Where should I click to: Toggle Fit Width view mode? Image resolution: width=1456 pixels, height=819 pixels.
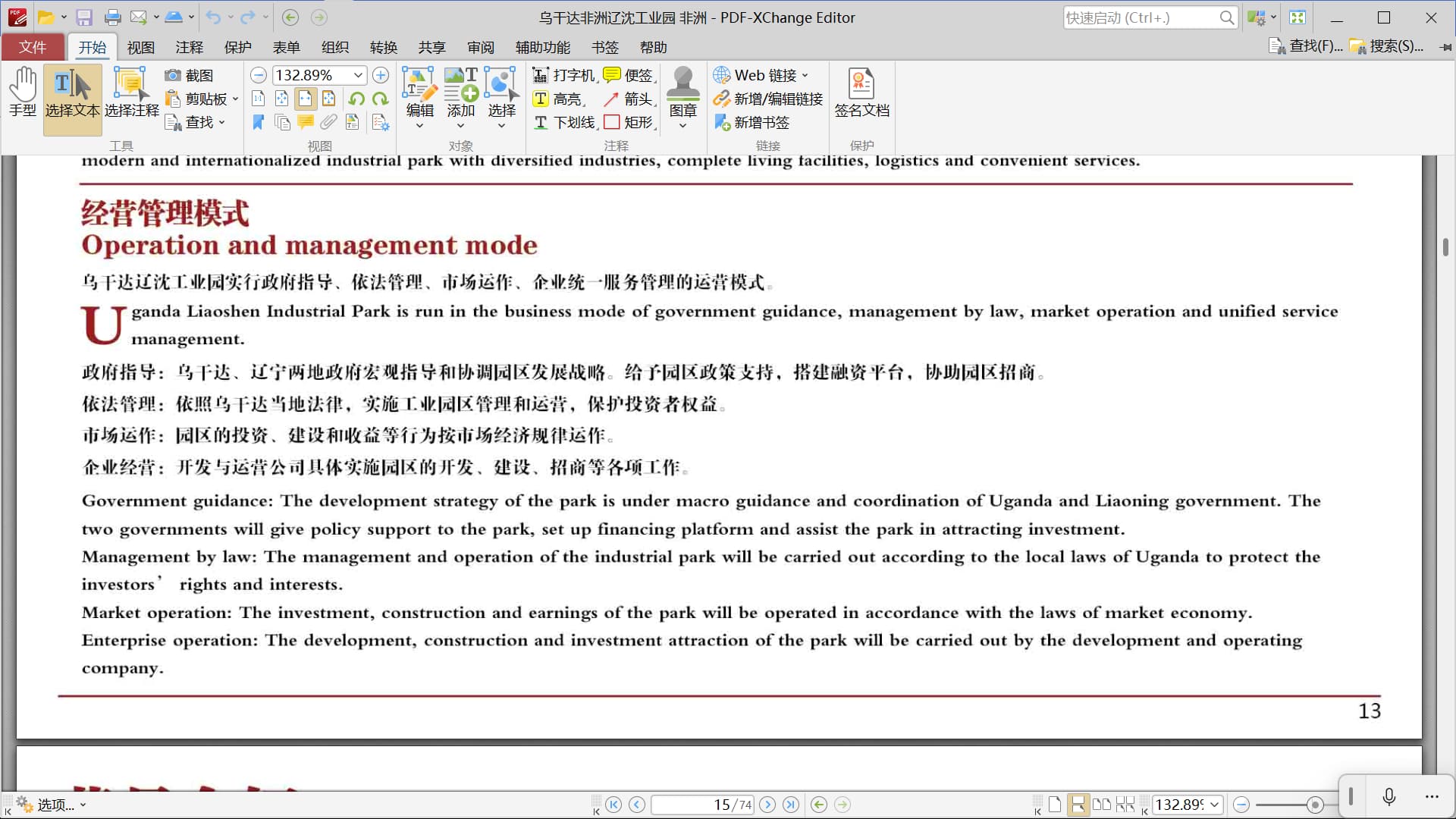pos(305,99)
